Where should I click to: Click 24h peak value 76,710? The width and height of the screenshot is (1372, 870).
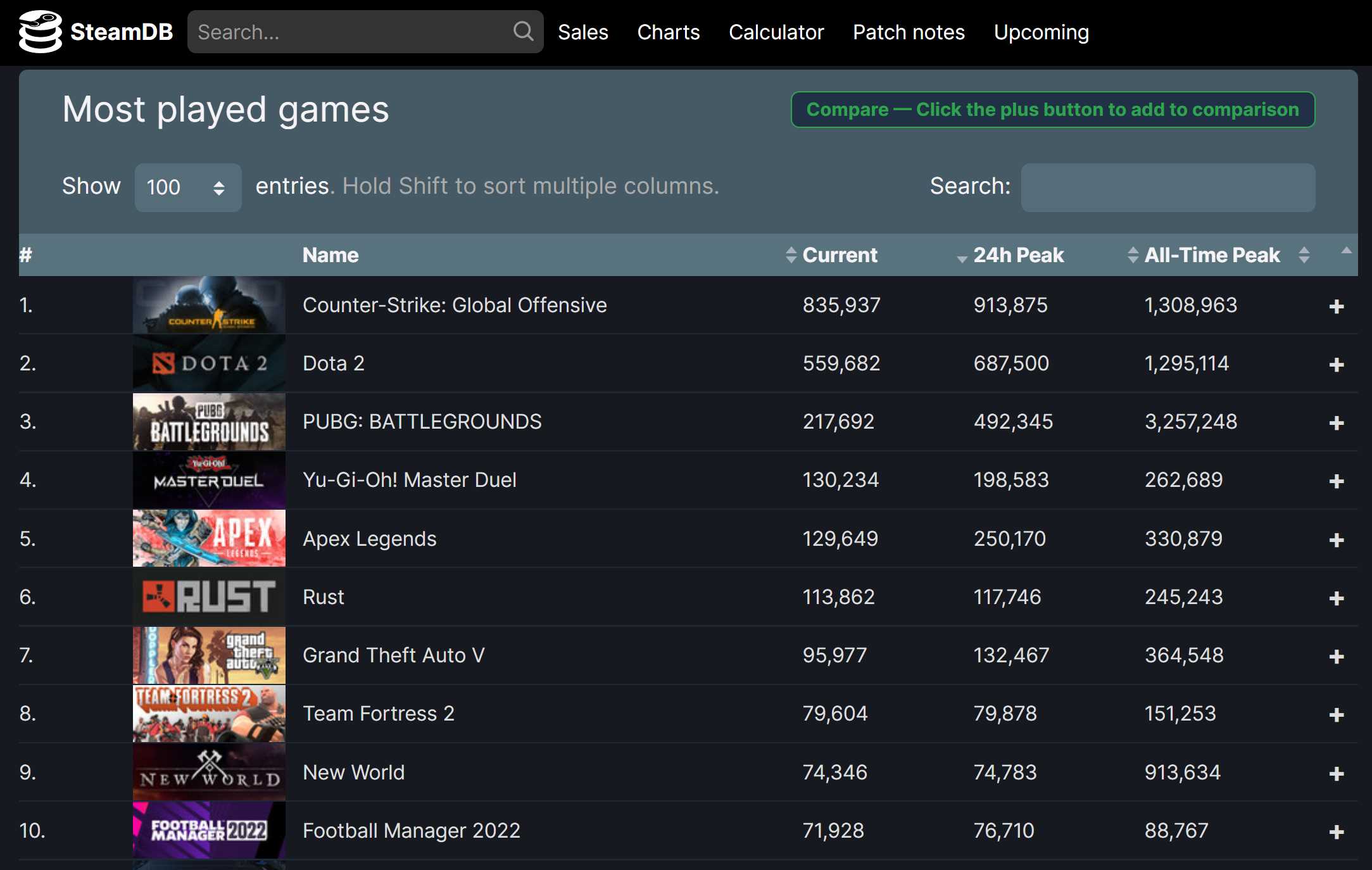click(x=1004, y=831)
